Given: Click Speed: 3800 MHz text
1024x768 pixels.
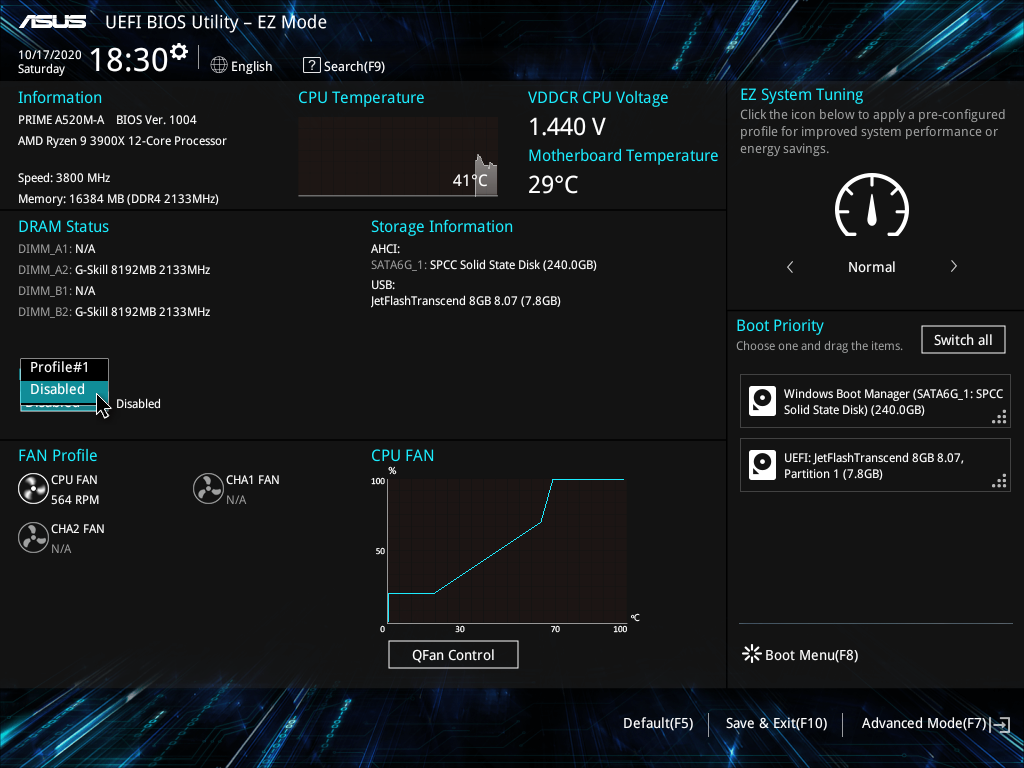Looking at the screenshot, I should (64, 178).
